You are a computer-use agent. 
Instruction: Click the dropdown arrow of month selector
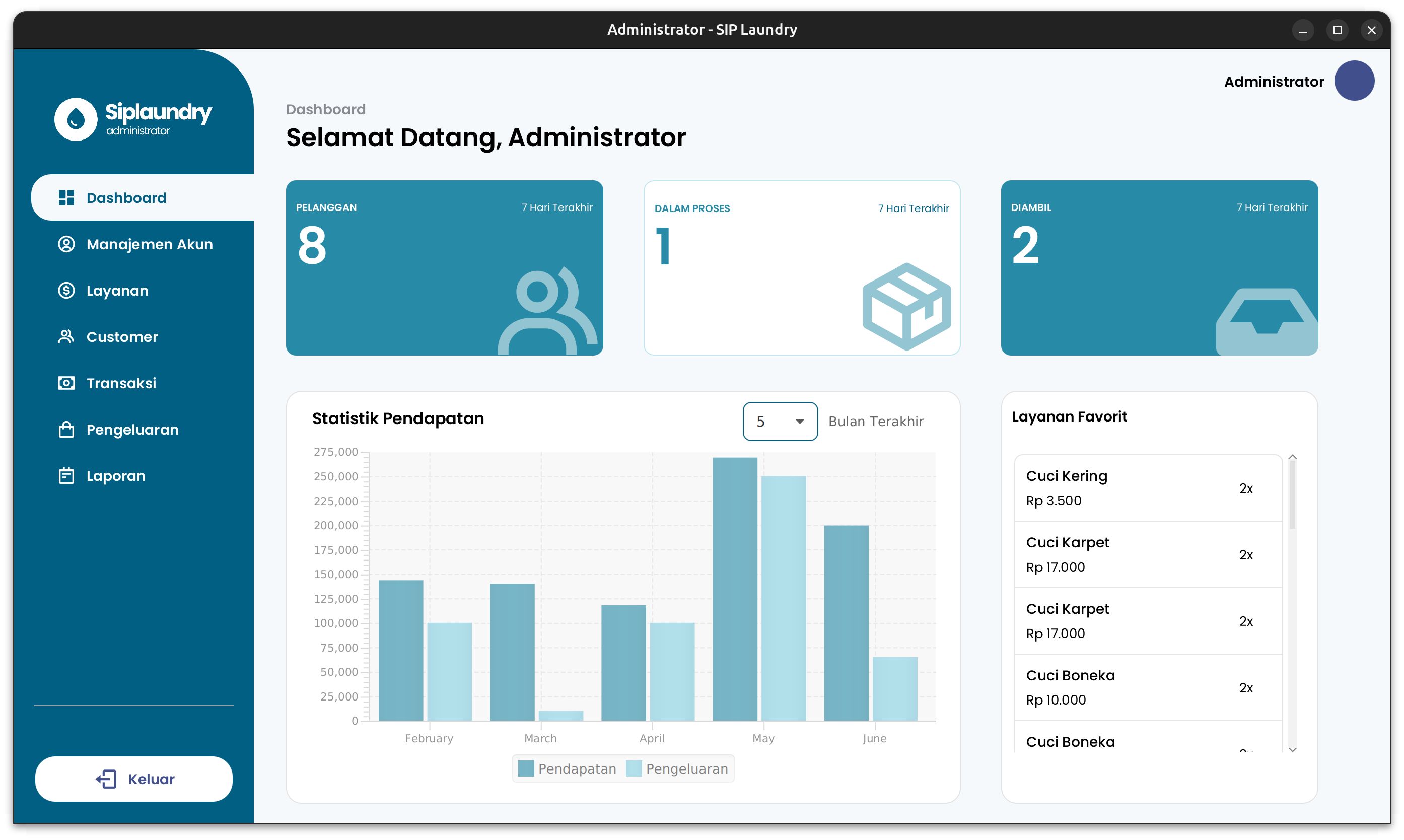(x=800, y=421)
